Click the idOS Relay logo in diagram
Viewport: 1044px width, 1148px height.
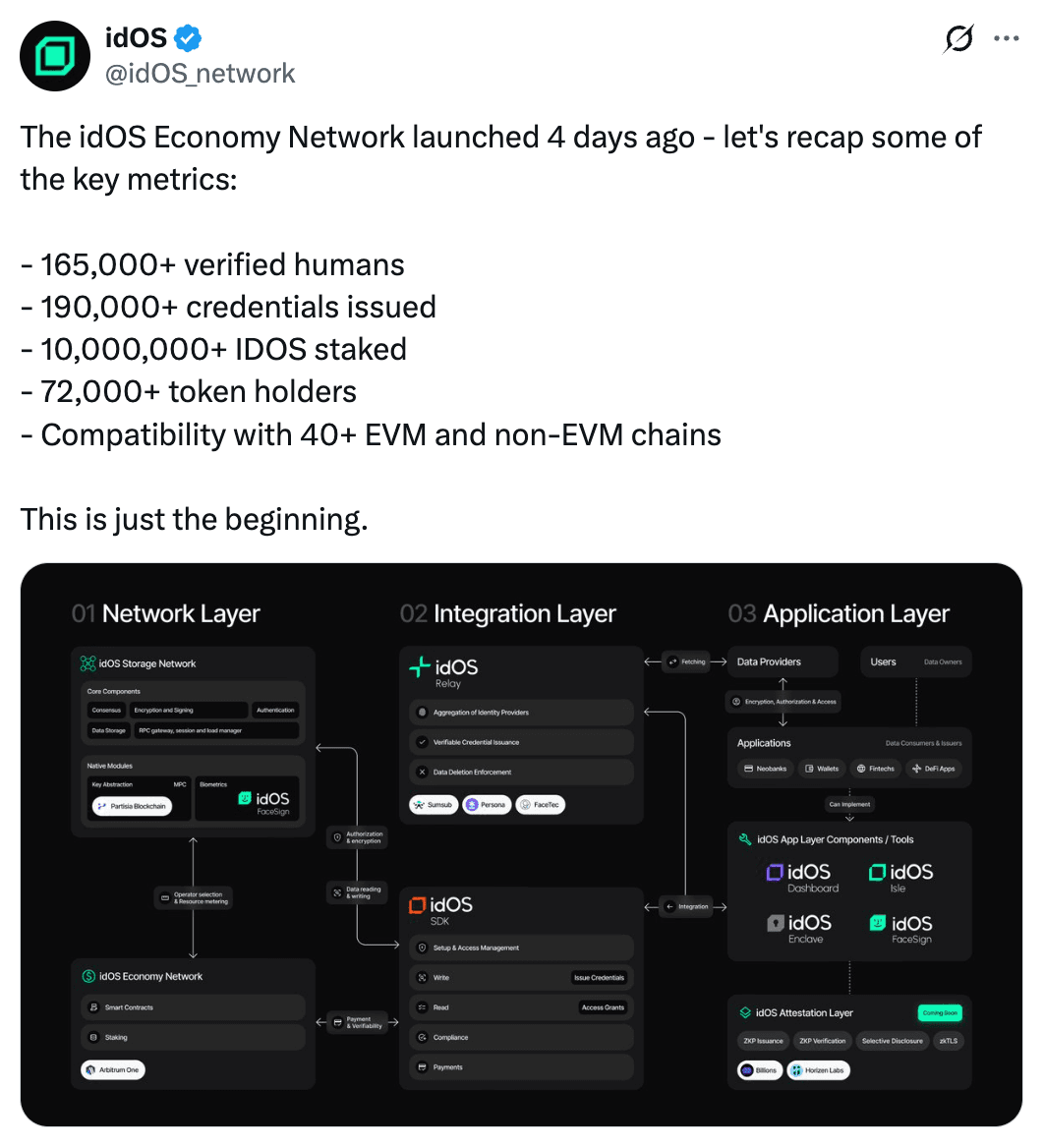point(444,670)
